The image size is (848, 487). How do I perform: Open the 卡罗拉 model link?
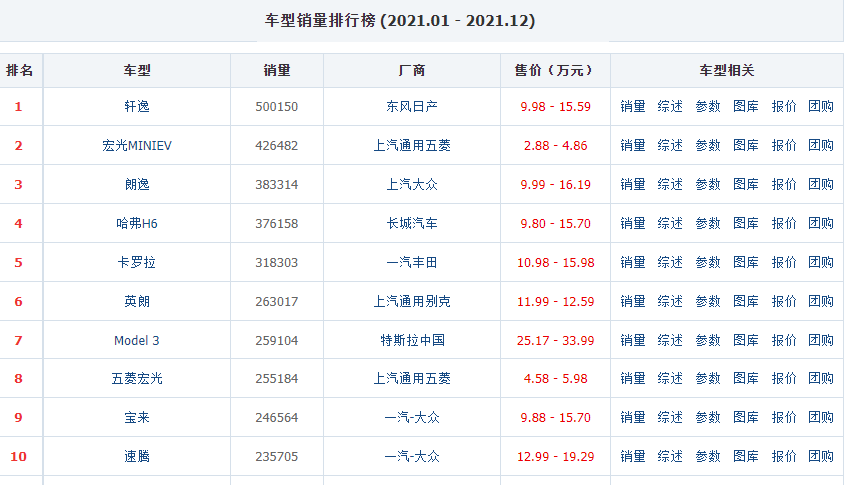coord(137,262)
